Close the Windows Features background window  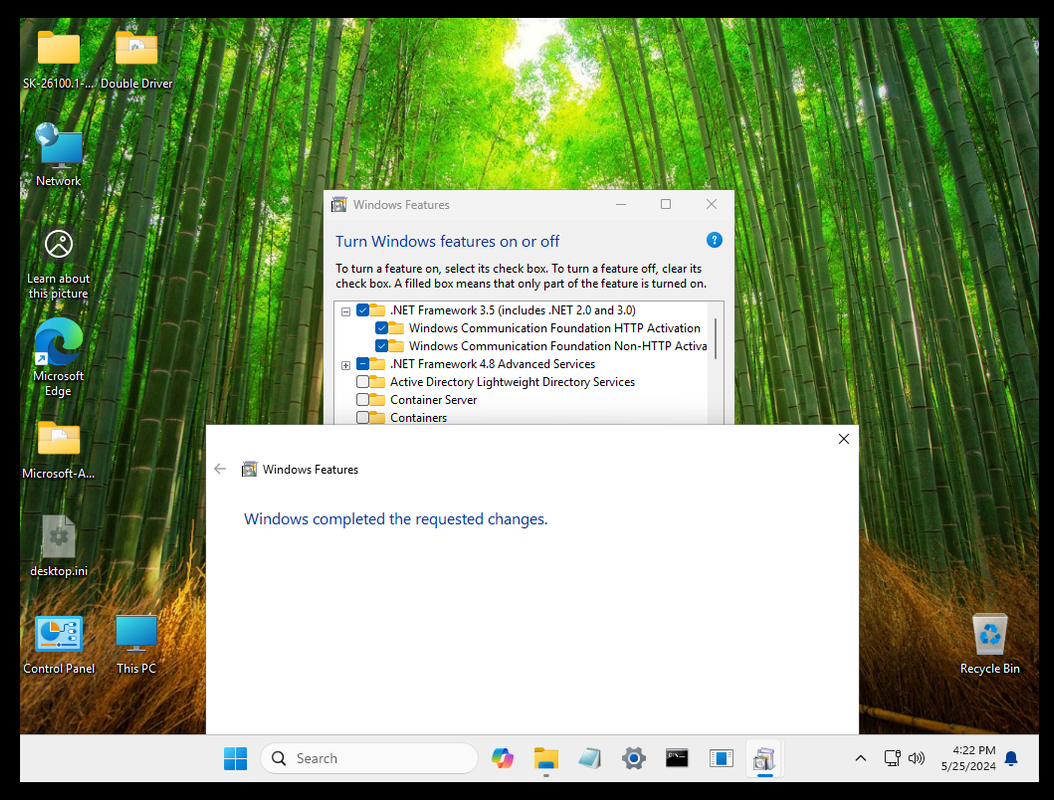pos(711,204)
